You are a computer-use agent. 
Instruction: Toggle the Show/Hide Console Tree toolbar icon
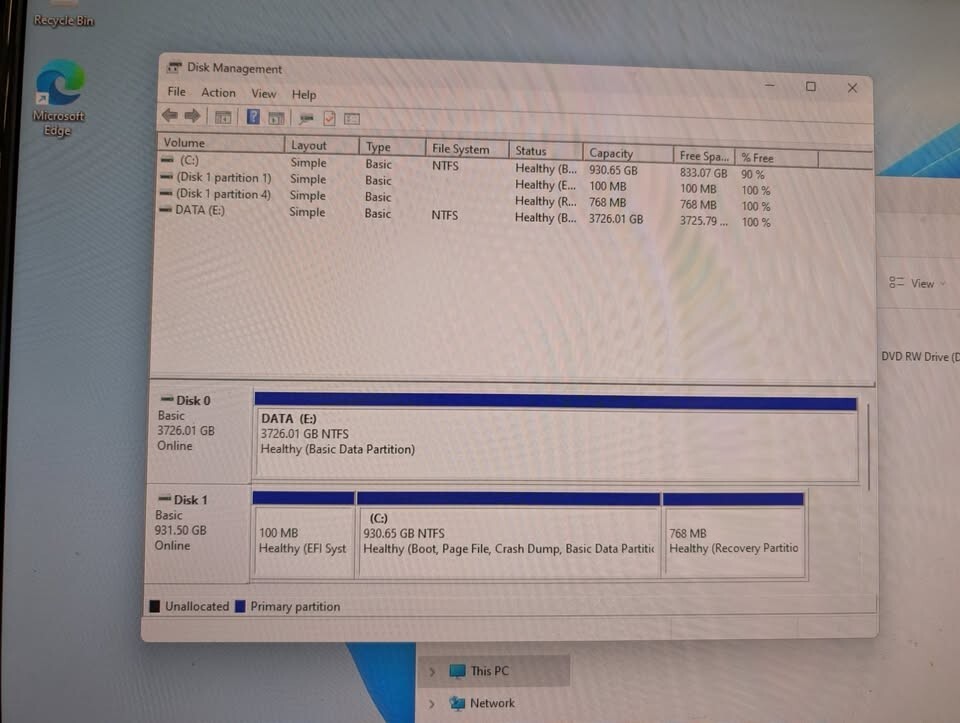tap(223, 117)
